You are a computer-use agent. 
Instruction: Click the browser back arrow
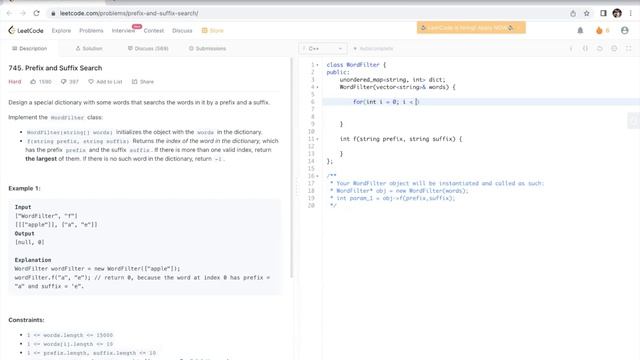[9, 13]
